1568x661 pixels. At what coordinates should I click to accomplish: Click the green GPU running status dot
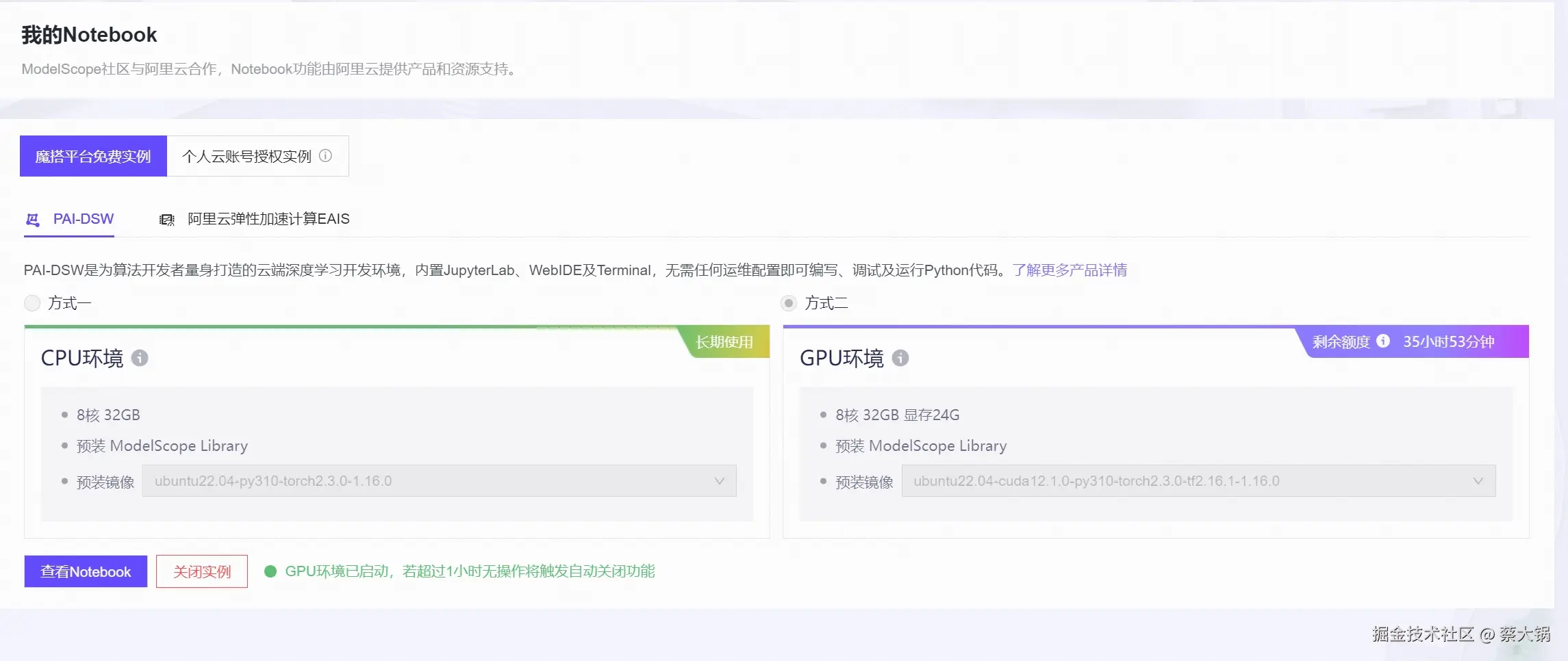[x=270, y=571]
